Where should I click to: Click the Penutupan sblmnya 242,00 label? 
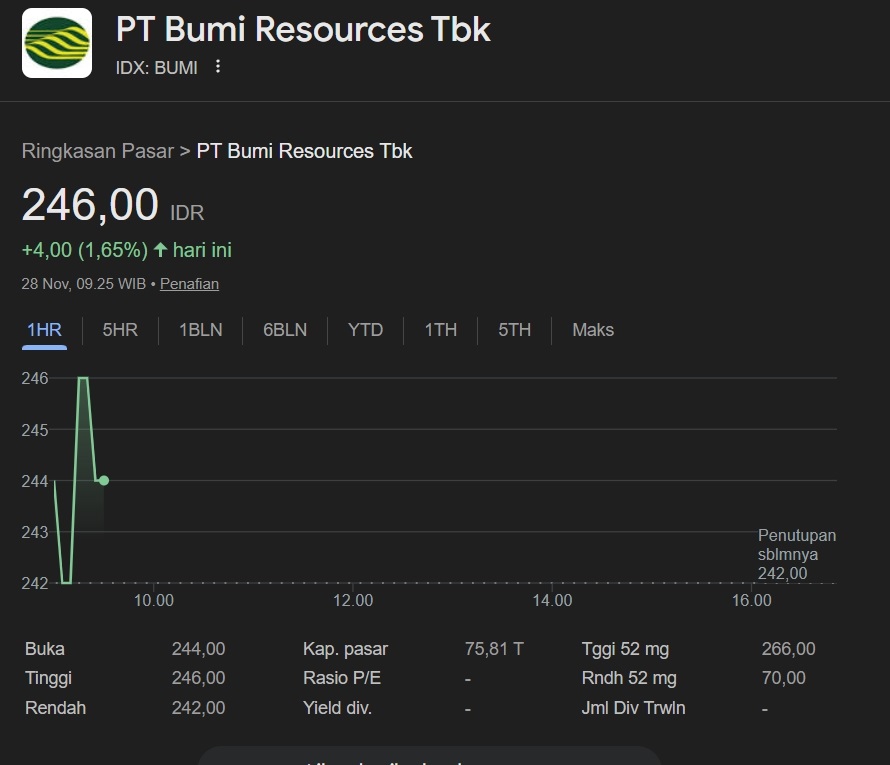pyautogui.click(x=796, y=554)
